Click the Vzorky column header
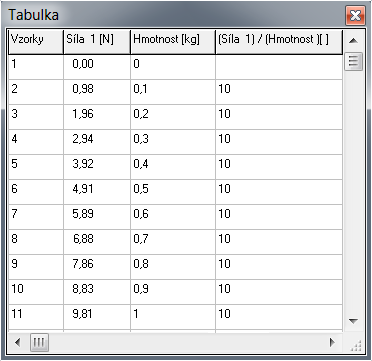Image resolution: width=372 pixels, height=361 pixels. click(36, 42)
